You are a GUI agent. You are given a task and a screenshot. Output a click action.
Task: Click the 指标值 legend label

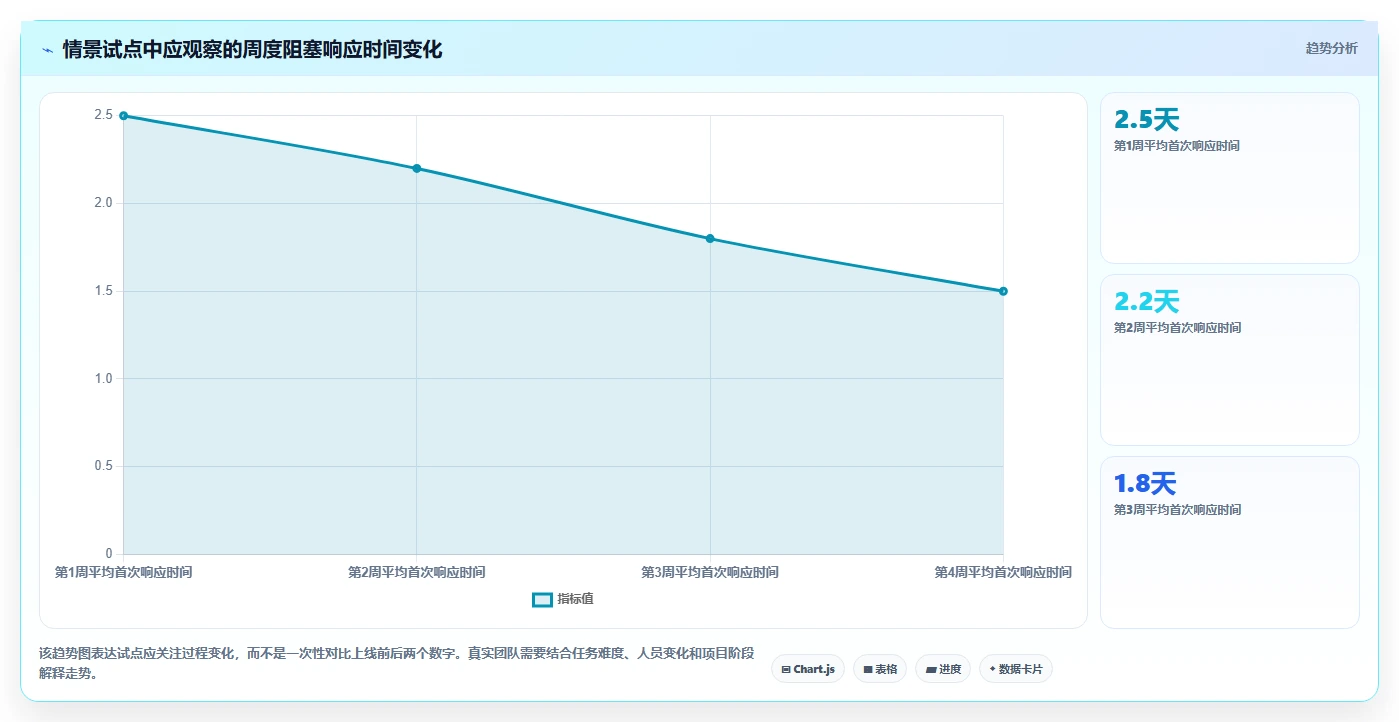pos(575,599)
